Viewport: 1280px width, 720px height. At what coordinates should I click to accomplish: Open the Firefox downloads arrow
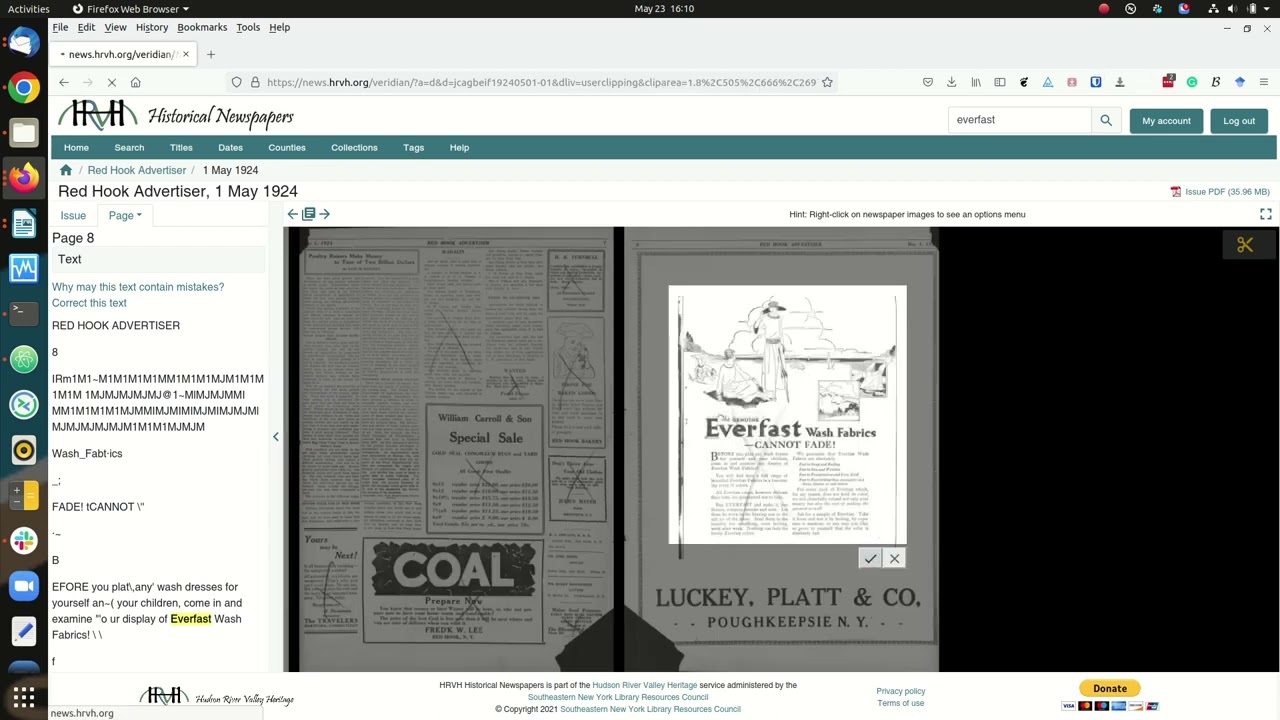951,82
